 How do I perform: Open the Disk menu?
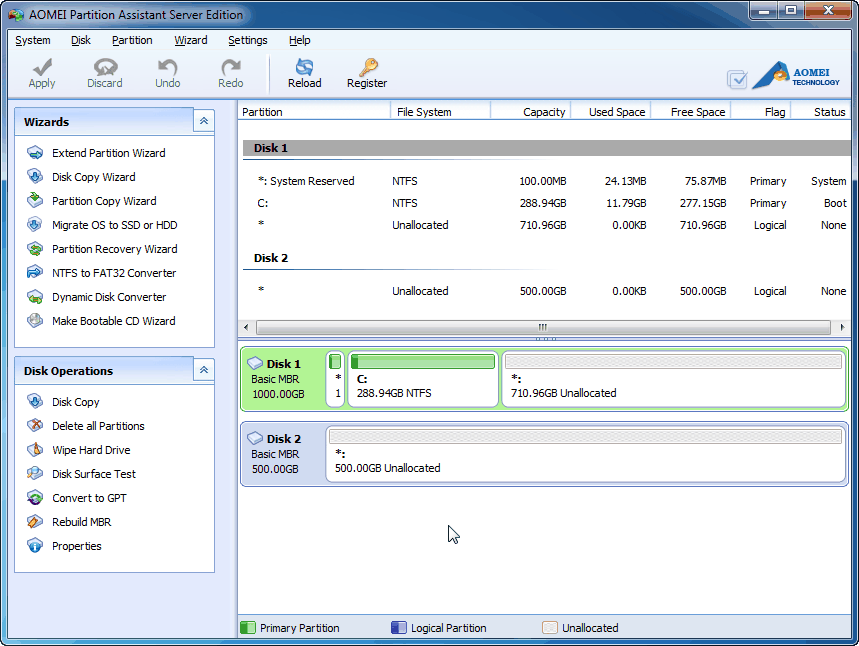(79, 40)
